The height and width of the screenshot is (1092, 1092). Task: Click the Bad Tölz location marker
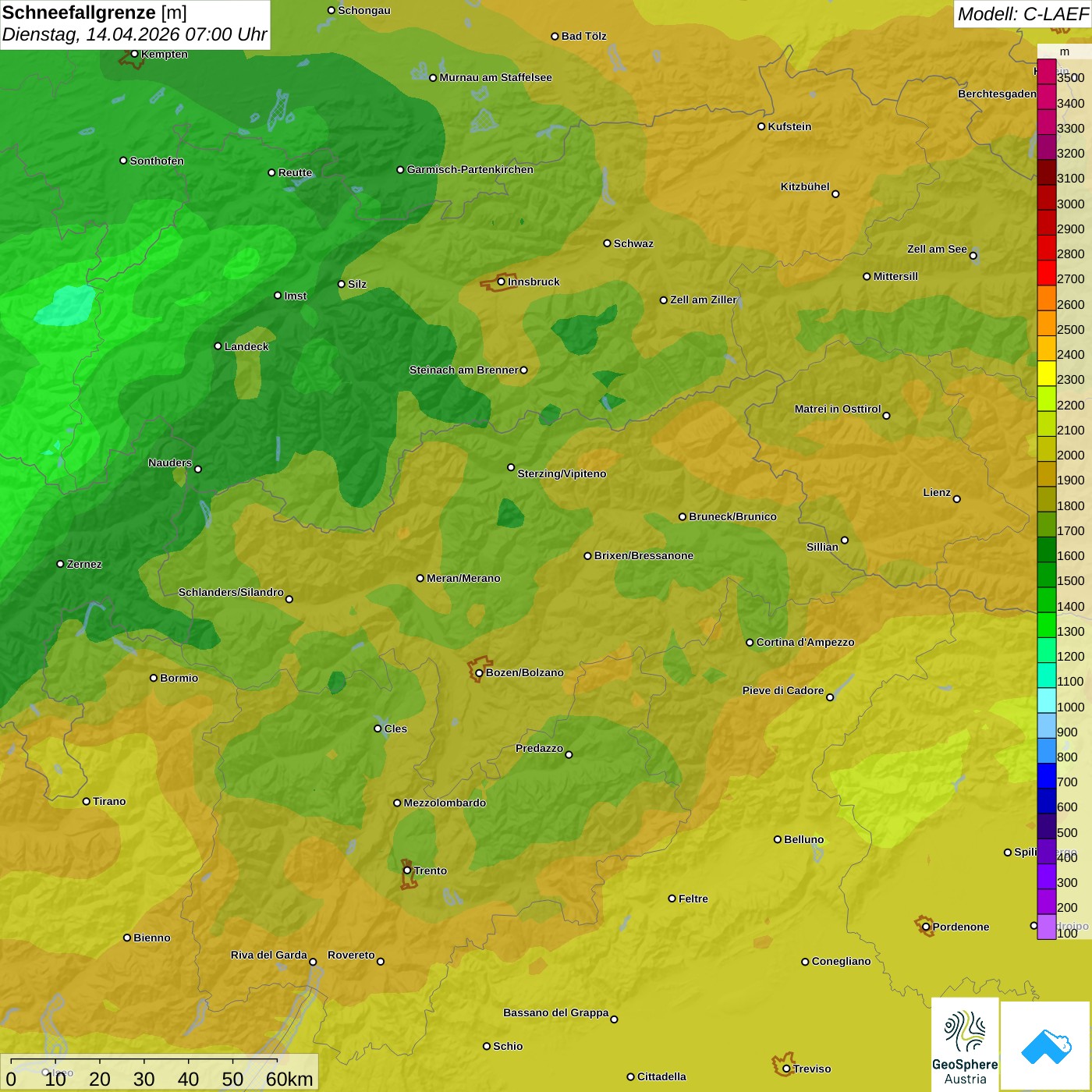point(555,36)
